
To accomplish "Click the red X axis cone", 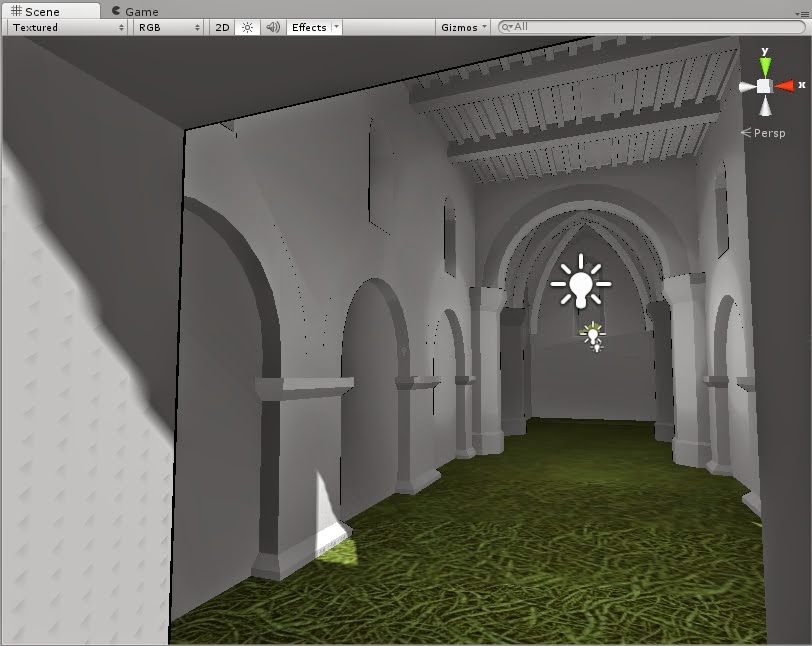I will 785,85.
